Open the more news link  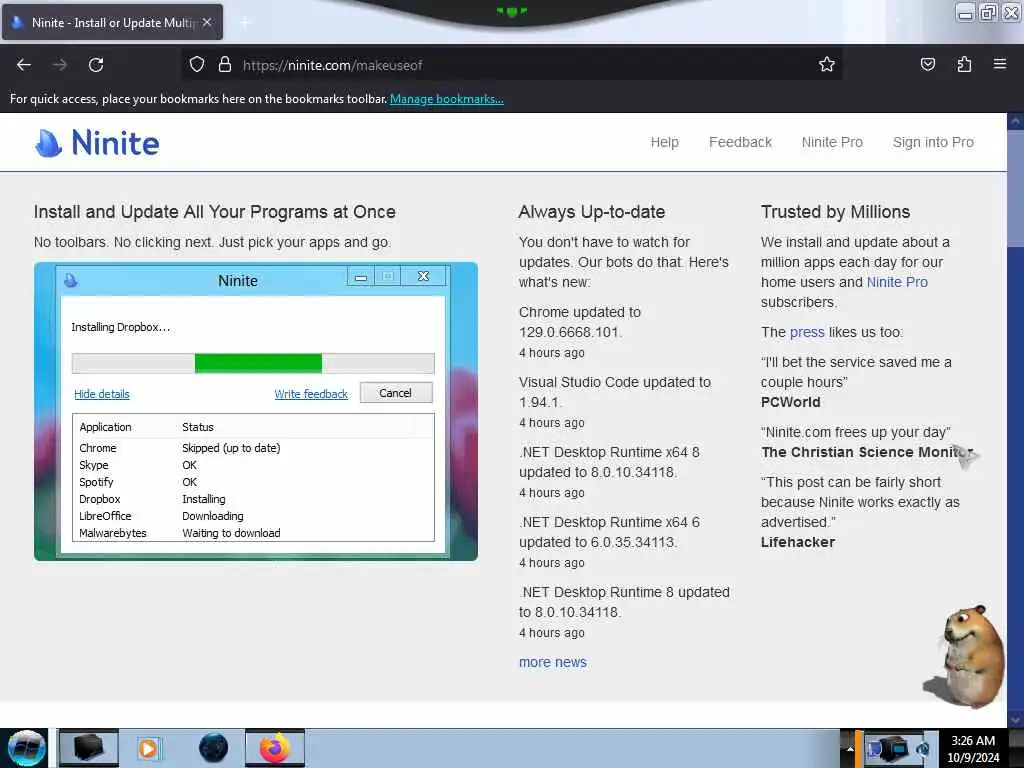coord(552,662)
